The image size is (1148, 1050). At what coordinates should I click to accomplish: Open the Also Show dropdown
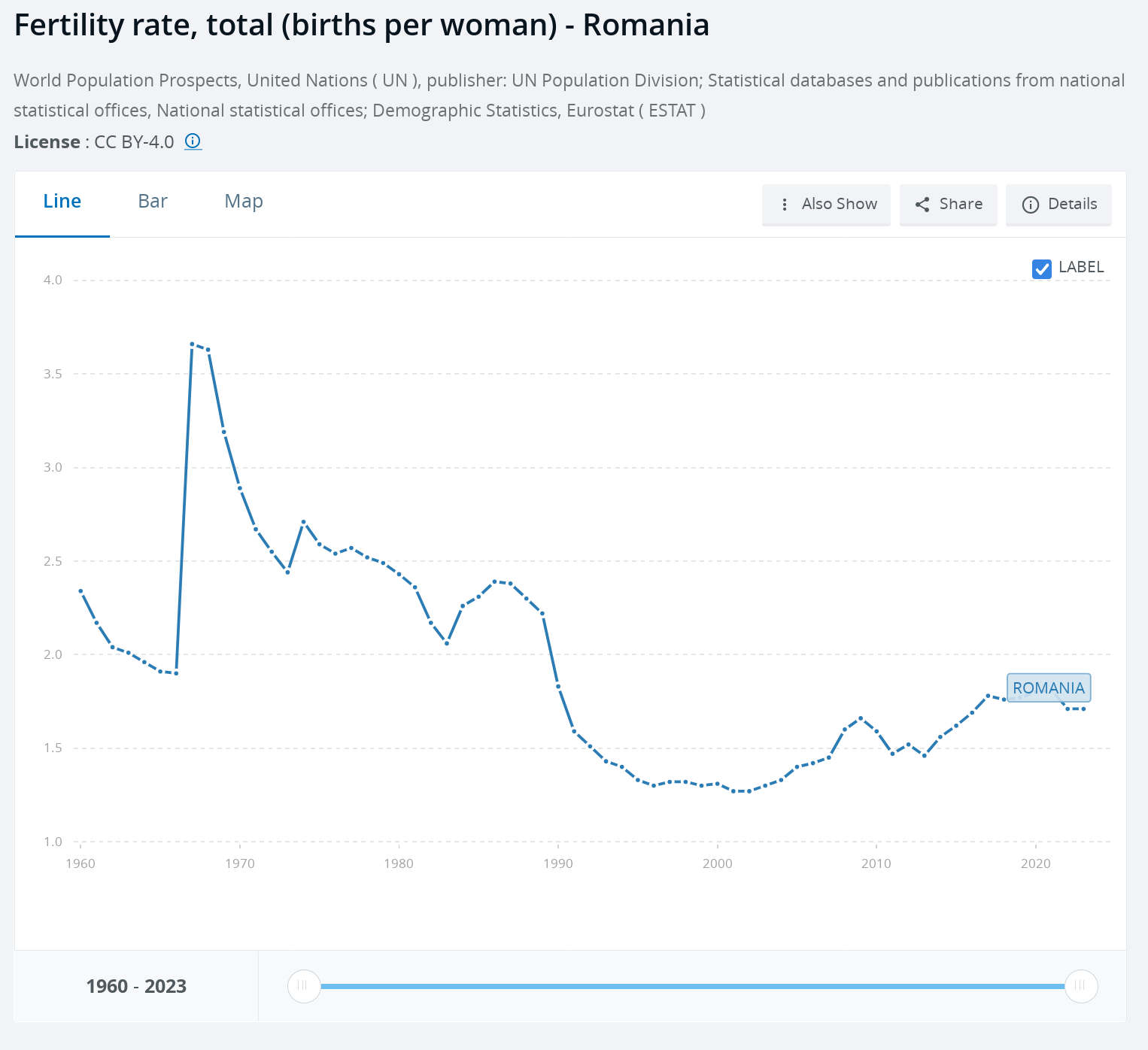[x=826, y=205]
